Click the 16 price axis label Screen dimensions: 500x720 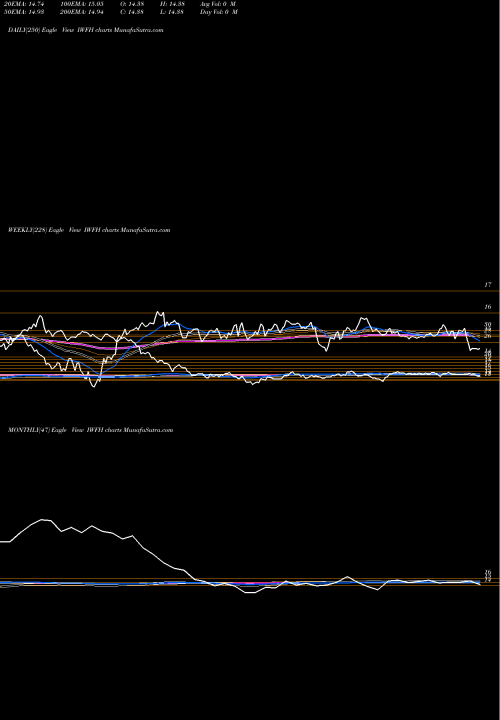tap(488, 307)
